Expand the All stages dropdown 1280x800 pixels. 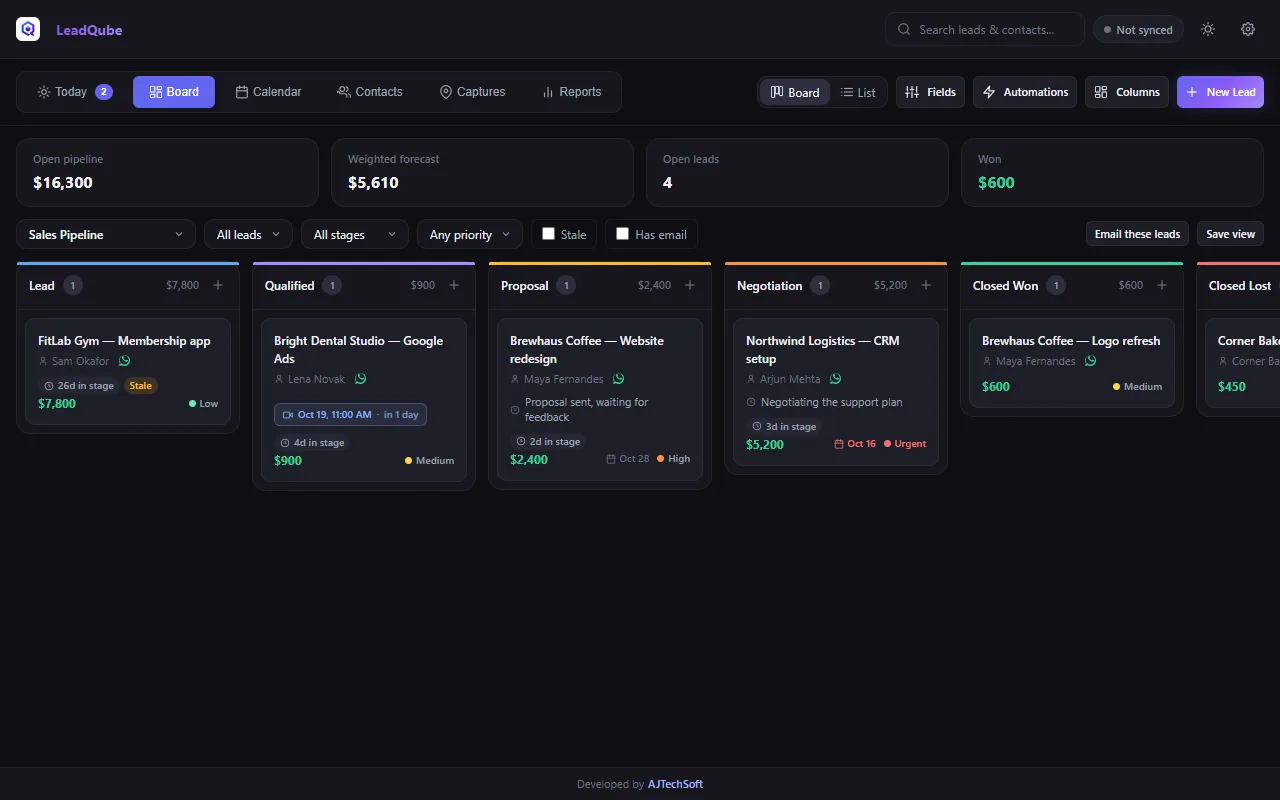[x=355, y=234]
